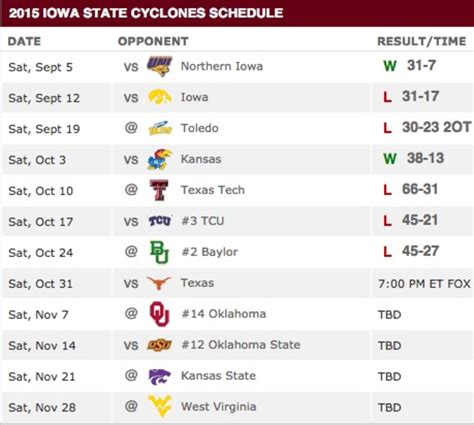
Task: Open the Northern Iowa team link
Action: point(222,66)
